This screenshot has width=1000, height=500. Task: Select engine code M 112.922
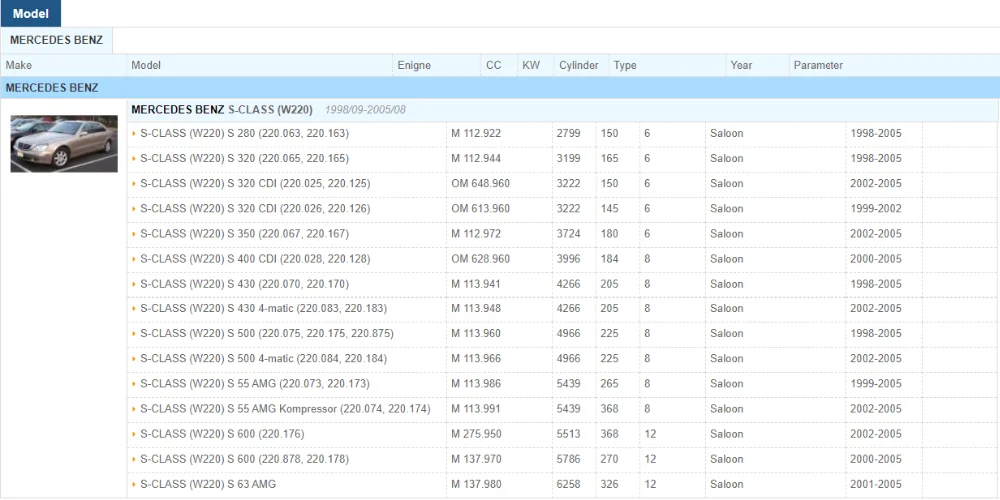[476, 134]
